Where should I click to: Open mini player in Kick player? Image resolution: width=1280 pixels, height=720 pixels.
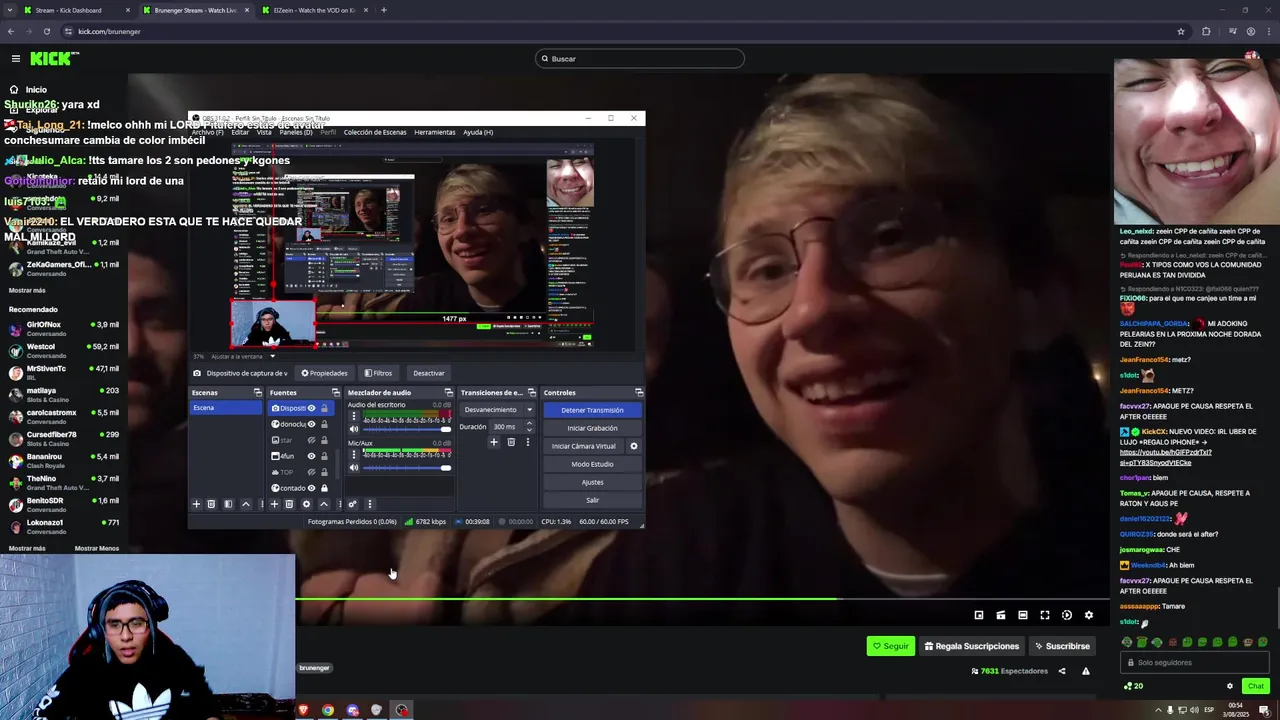[x=979, y=615]
